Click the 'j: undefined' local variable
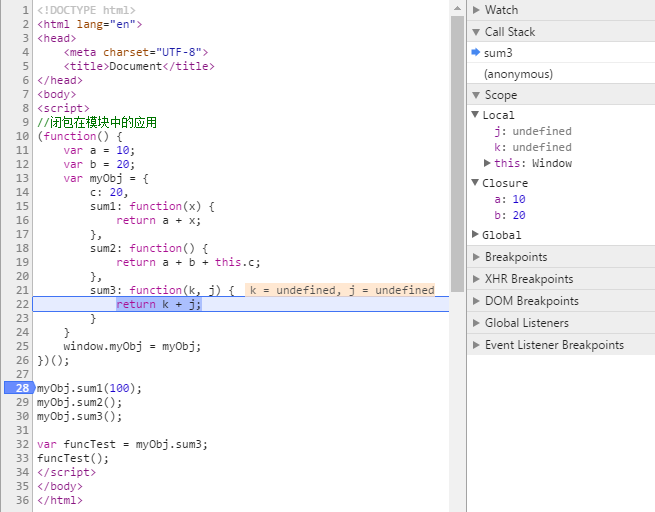Screen dimensions: 655x512 tap(533, 131)
